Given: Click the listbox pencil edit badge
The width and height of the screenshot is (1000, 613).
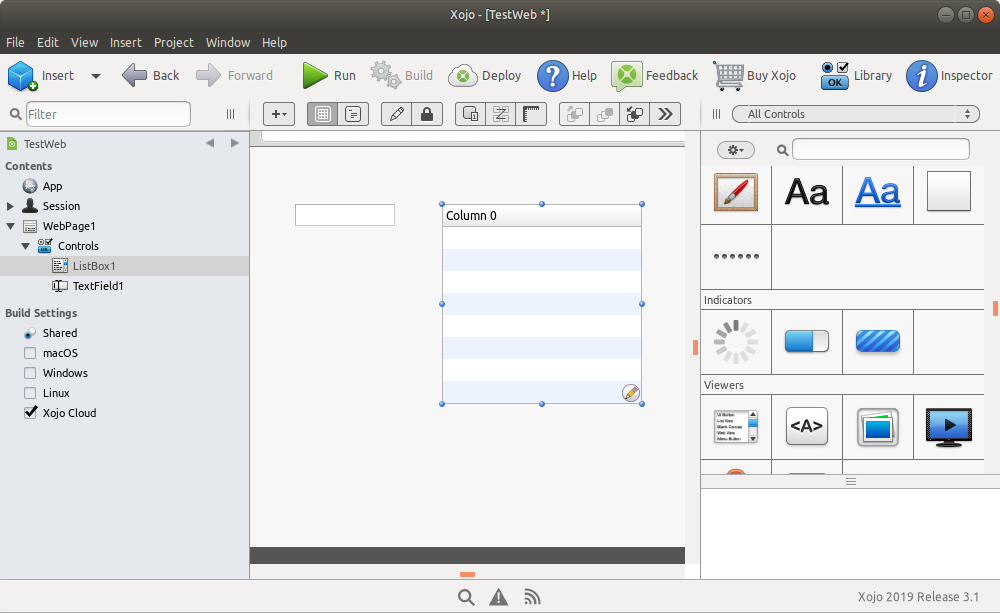Looking at the screenshot, I should tap(631, 393).
